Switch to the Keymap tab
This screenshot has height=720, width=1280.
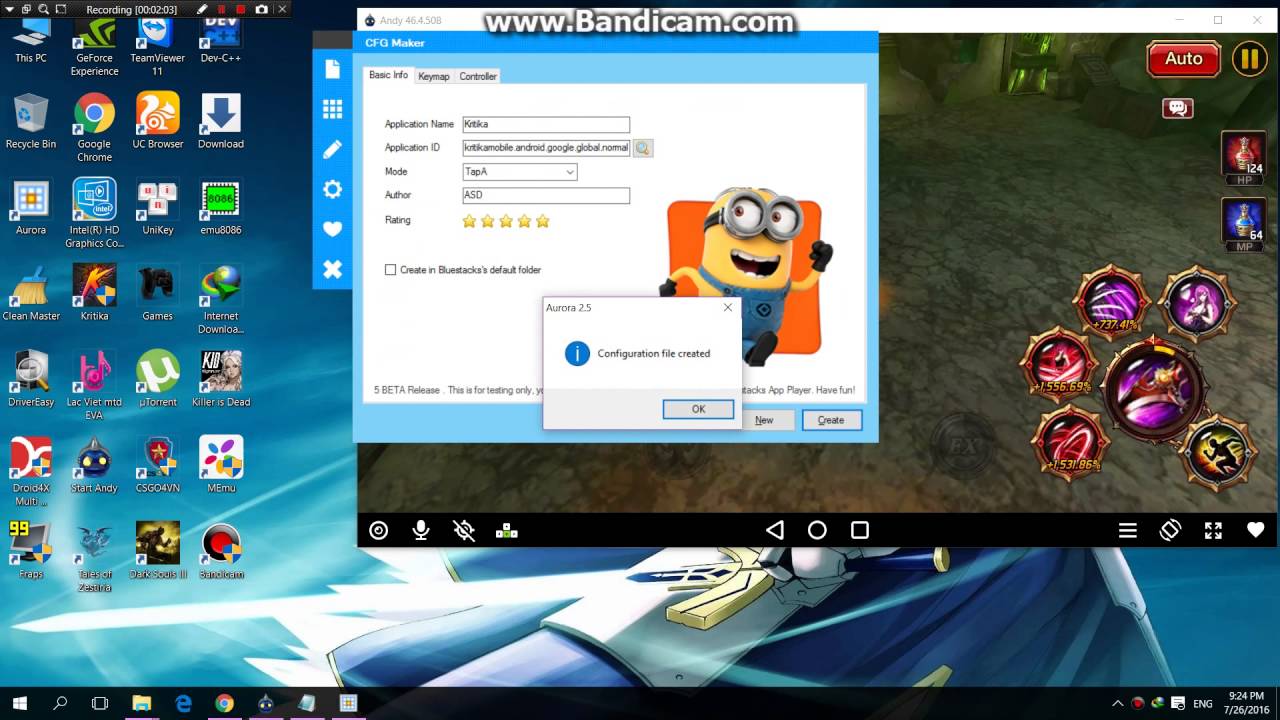click(434, 76)
